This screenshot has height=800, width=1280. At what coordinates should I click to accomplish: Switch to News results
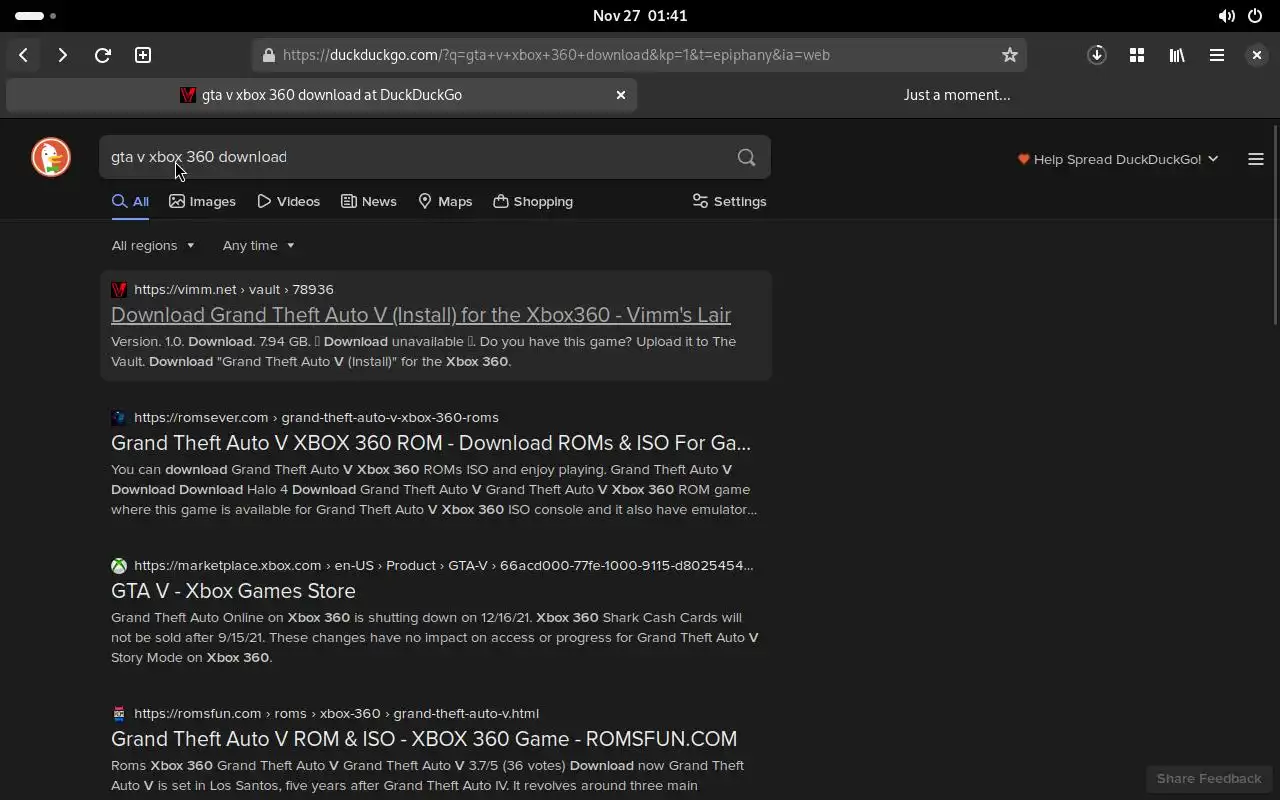(369, 201)
